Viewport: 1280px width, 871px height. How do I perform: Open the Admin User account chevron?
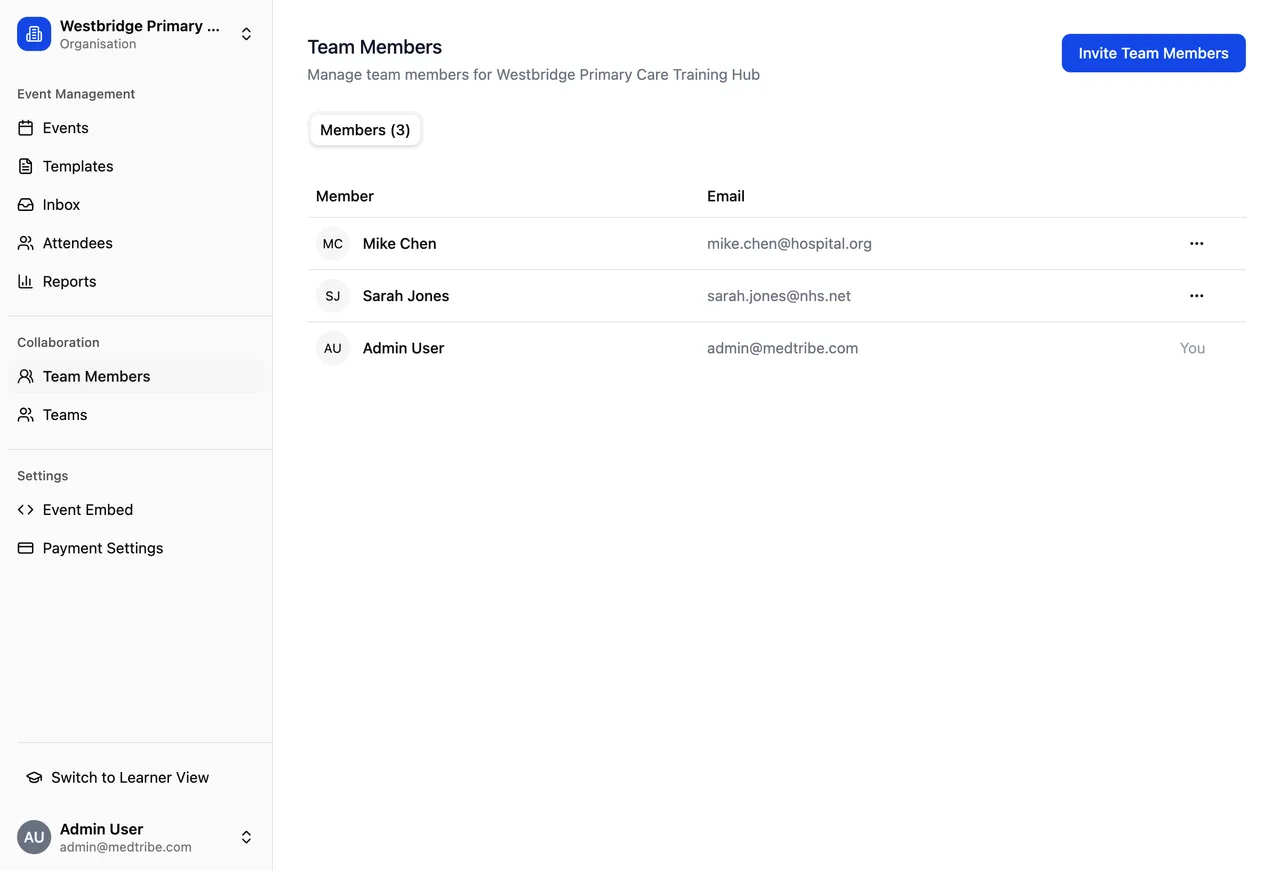(246, 837)
